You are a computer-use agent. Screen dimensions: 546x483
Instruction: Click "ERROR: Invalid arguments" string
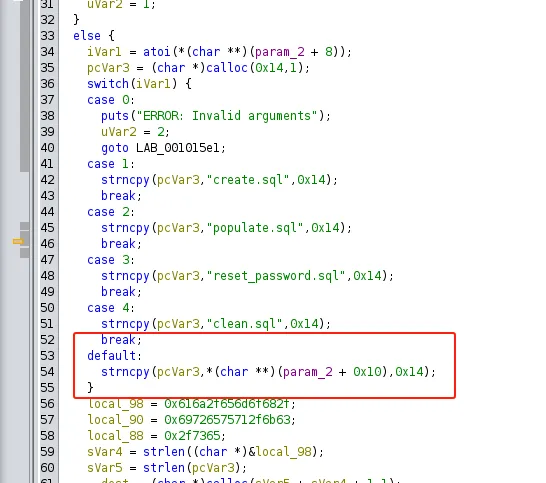pos(227,116)
